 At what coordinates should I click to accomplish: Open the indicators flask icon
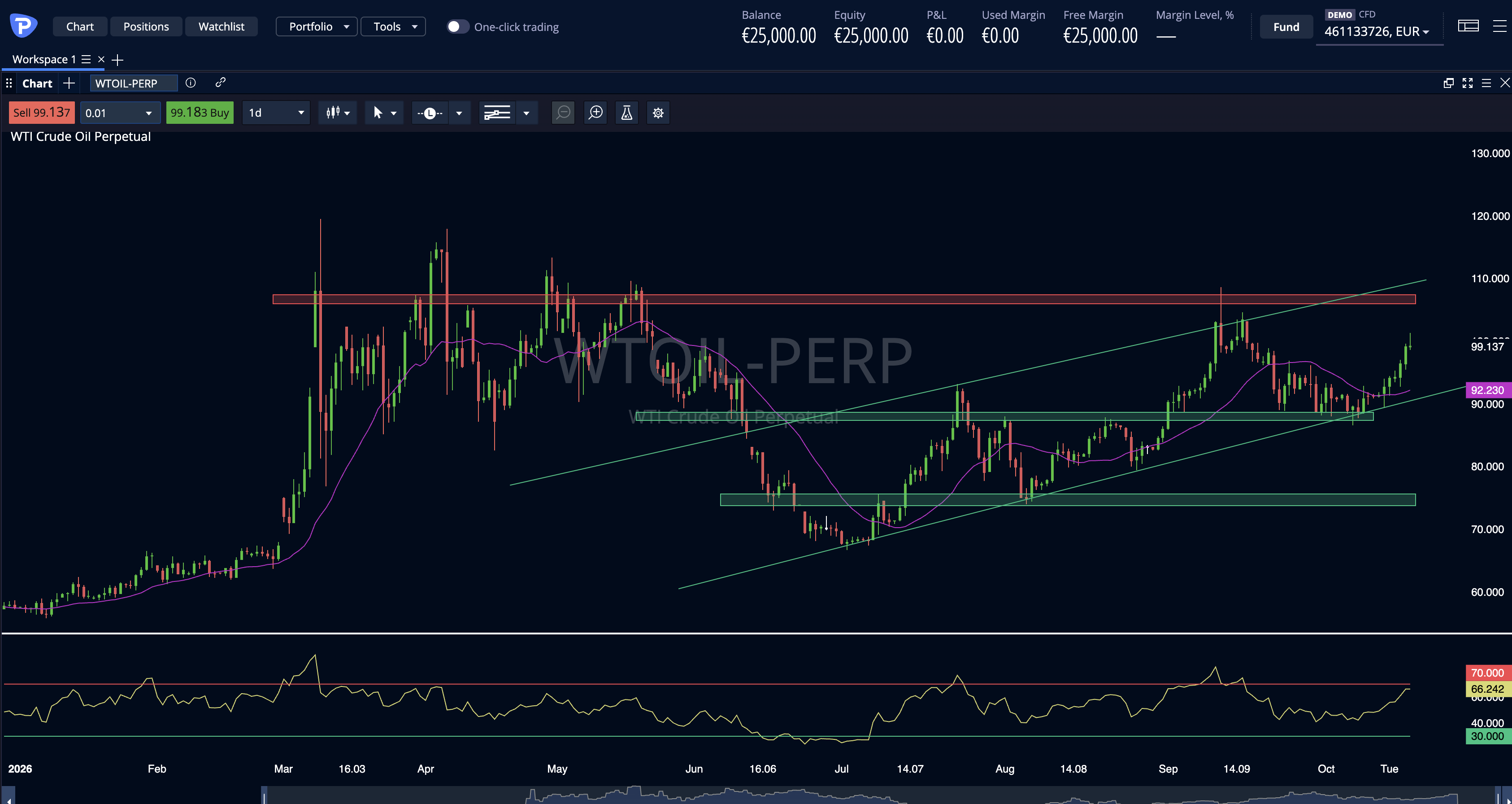(x=627, y=113)
